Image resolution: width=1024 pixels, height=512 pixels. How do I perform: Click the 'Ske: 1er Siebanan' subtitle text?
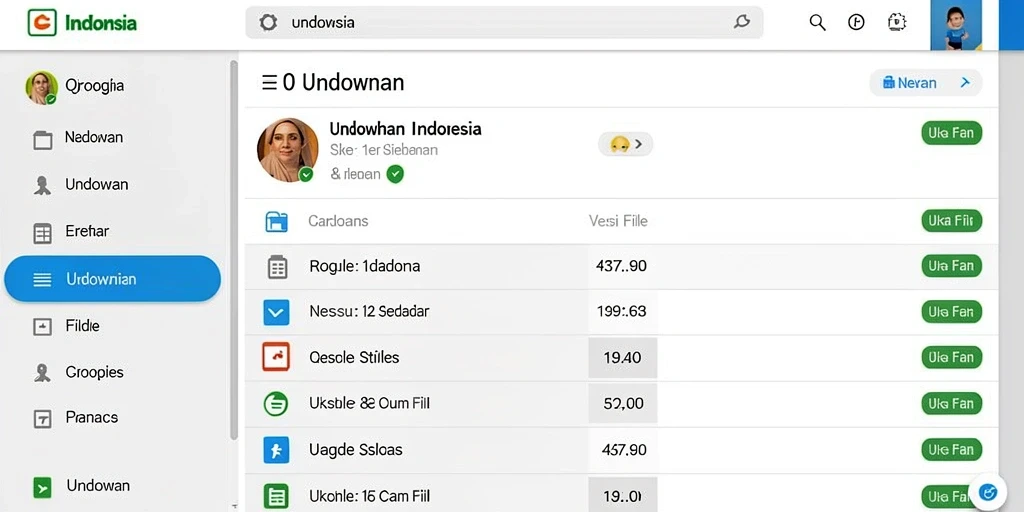pos(384,150)
